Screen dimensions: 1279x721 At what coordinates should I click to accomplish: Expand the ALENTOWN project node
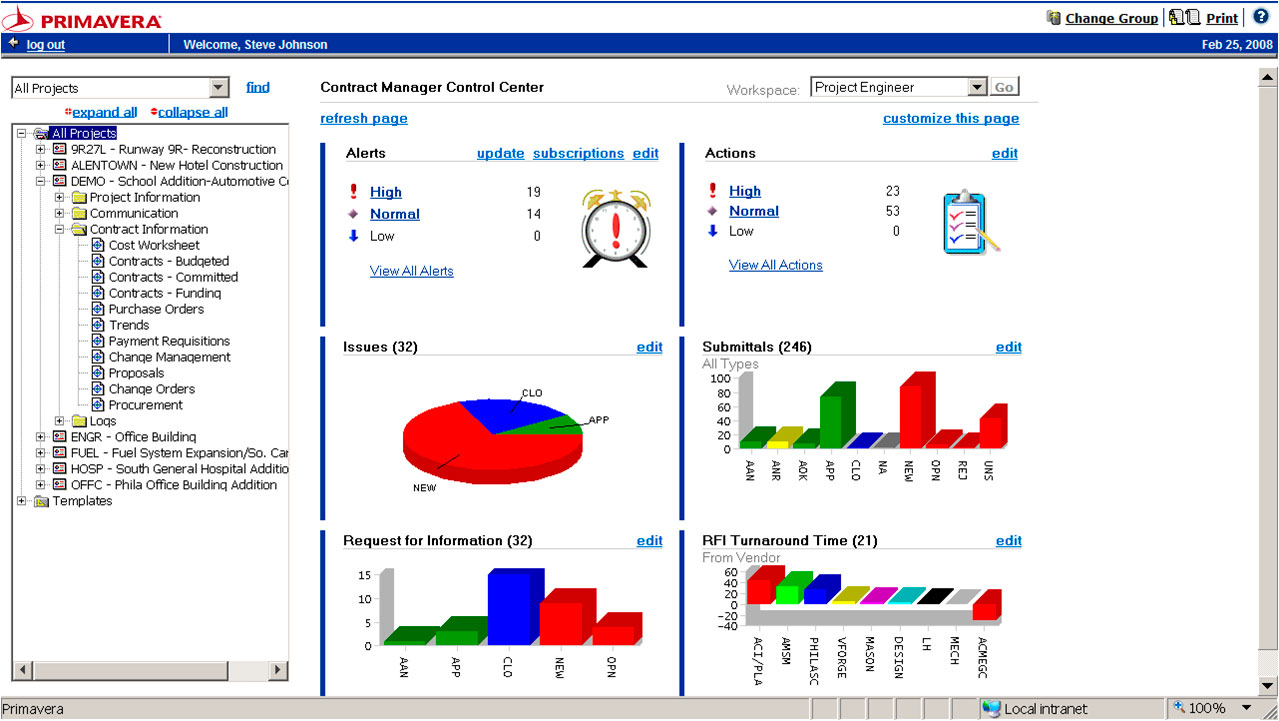(x=41, y=165)
